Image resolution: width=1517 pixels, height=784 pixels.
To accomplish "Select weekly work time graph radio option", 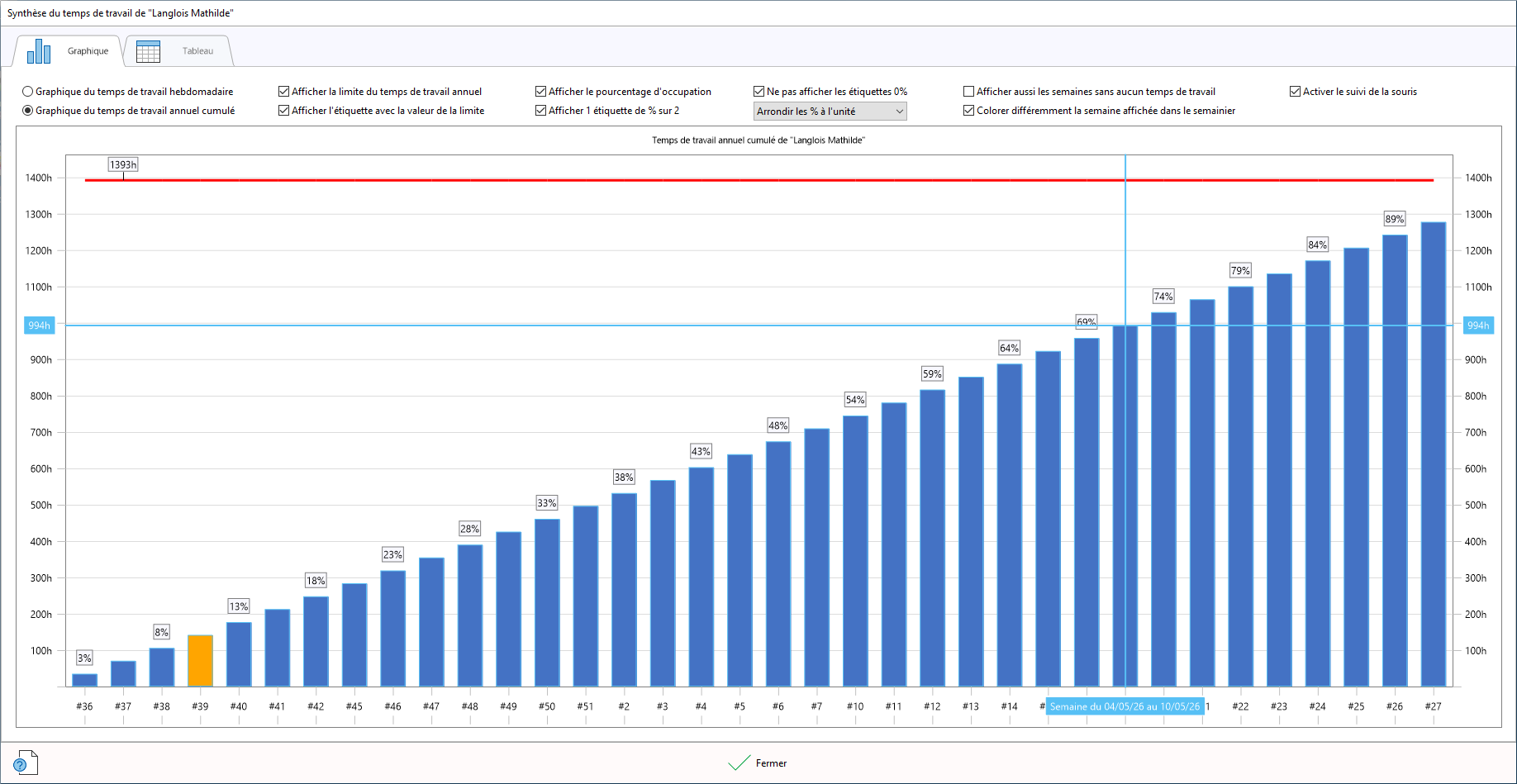I will click(28, 92).
